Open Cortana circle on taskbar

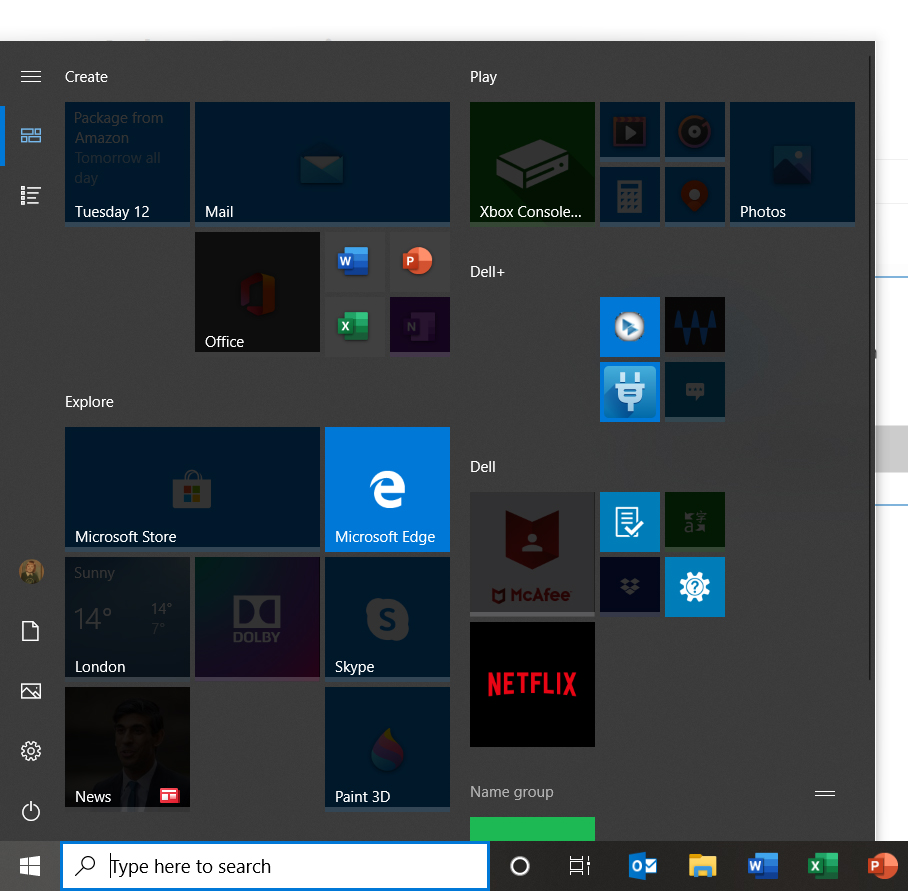(x=519, y=866)
